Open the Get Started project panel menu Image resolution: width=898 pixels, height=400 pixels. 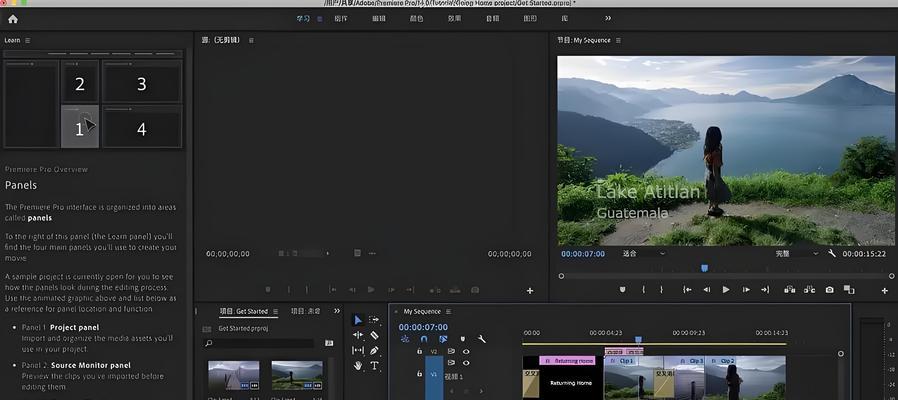coord(275,311)
